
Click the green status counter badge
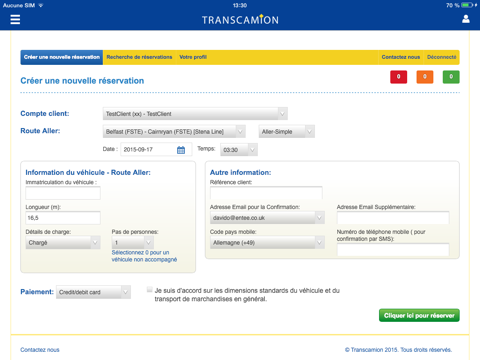pos(451,77)
